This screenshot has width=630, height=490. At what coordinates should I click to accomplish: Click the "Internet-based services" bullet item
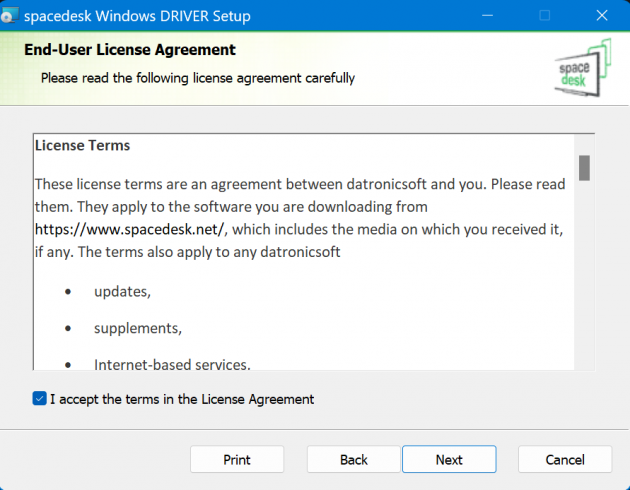tap(170, 364)
